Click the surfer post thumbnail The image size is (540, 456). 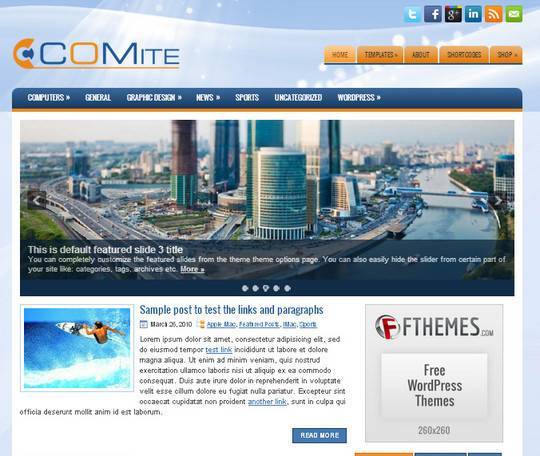pyautogui.click(x=77, y=348)
